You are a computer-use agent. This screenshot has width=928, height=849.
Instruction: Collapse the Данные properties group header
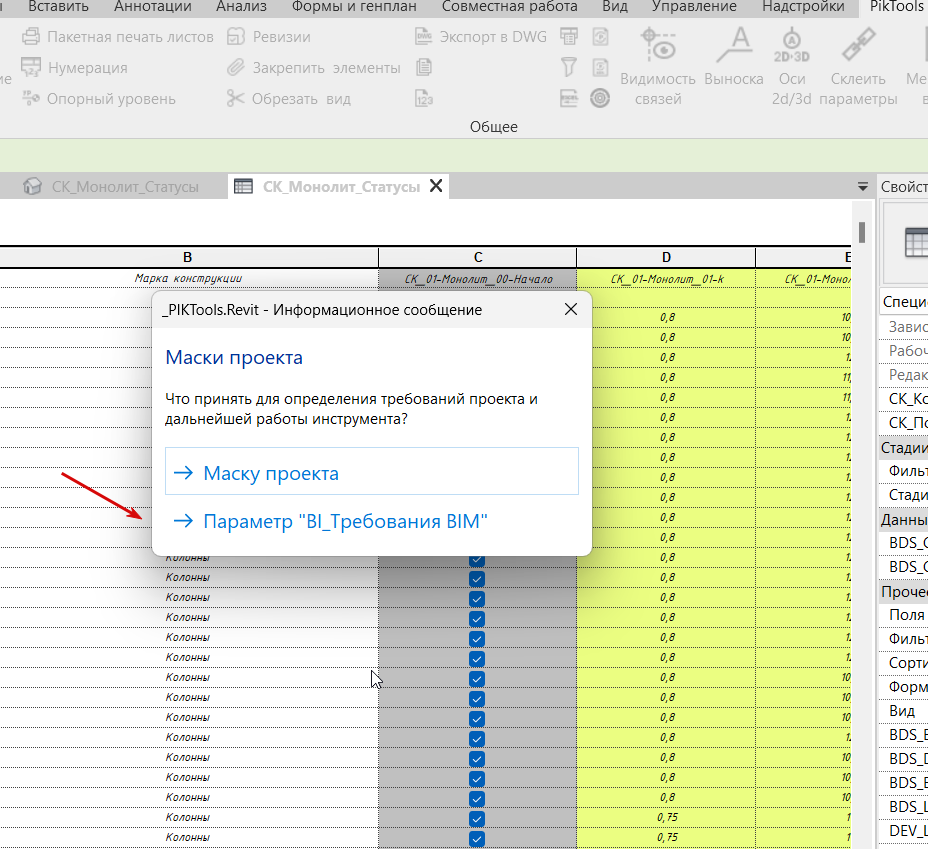902,519
